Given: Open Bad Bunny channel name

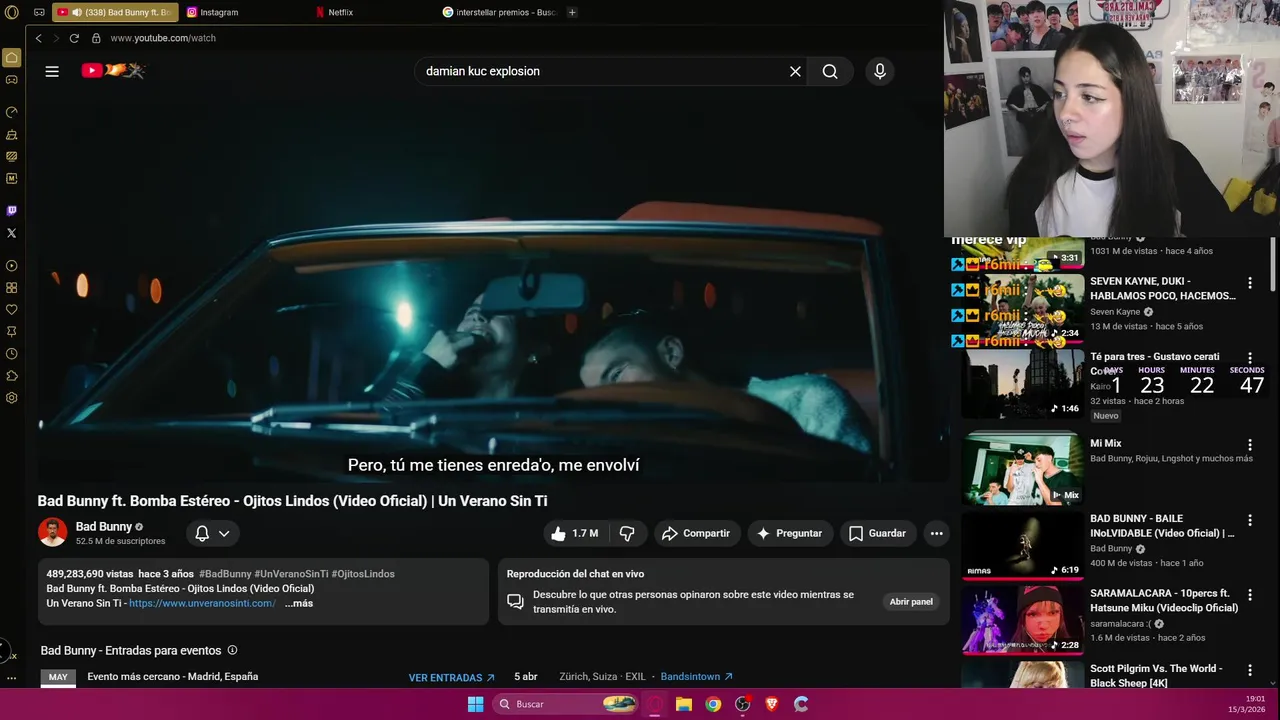Looking at the screenshot, I should (104, 526).
